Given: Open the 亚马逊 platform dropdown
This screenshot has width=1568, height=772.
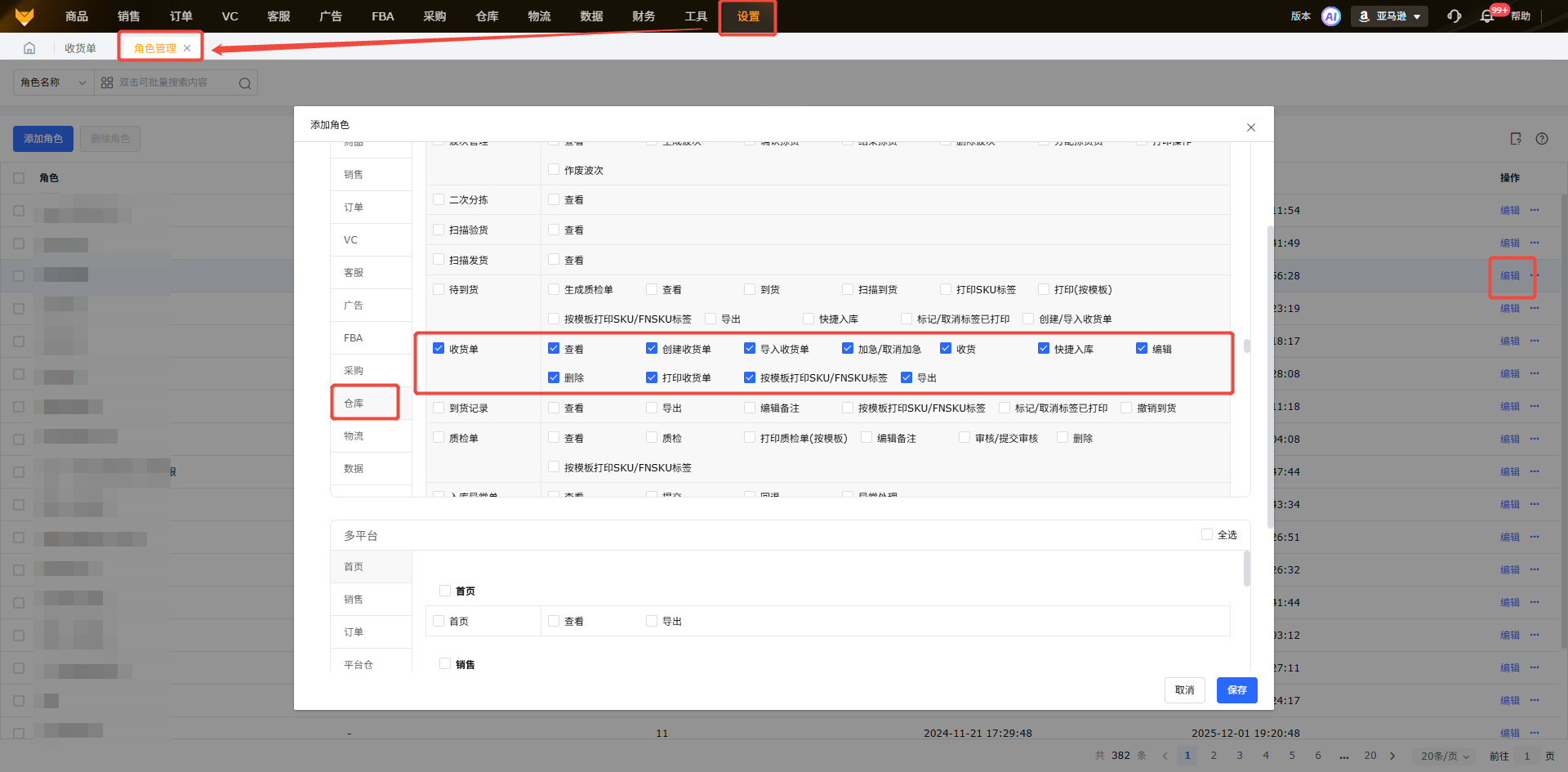Looking at the screenshot, I should point(1389,16).
